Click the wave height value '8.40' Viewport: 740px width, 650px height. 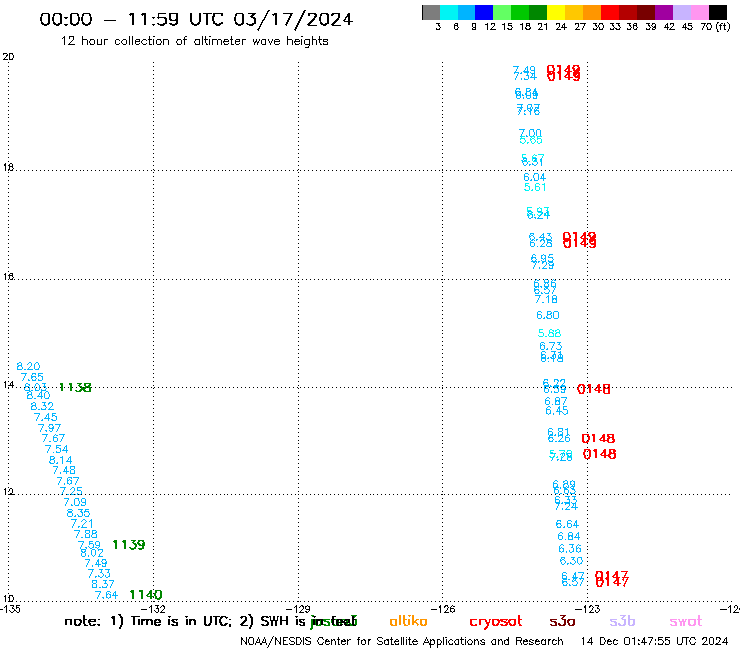click(38, 396)
